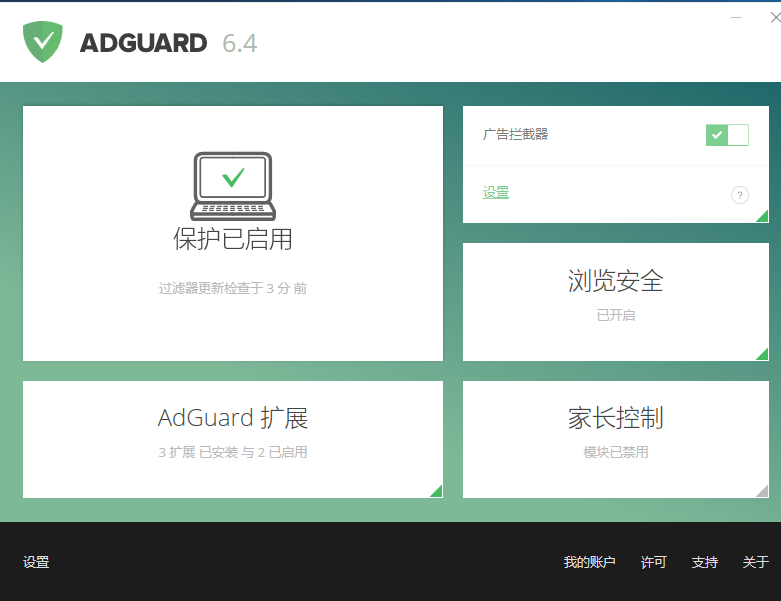
Task: Click the AdGuard green shield logo
Action: click(x=43, y=42)
